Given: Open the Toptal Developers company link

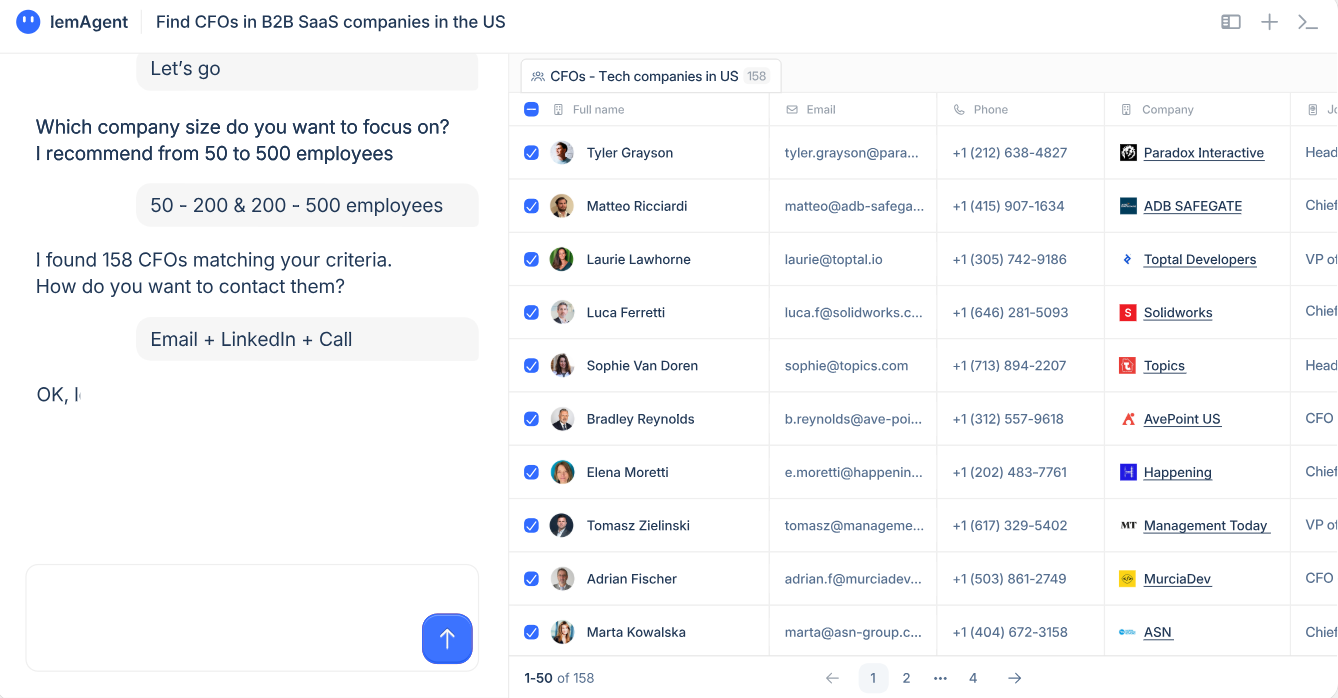Looking at the screenshot, I should pos(1200,259).
